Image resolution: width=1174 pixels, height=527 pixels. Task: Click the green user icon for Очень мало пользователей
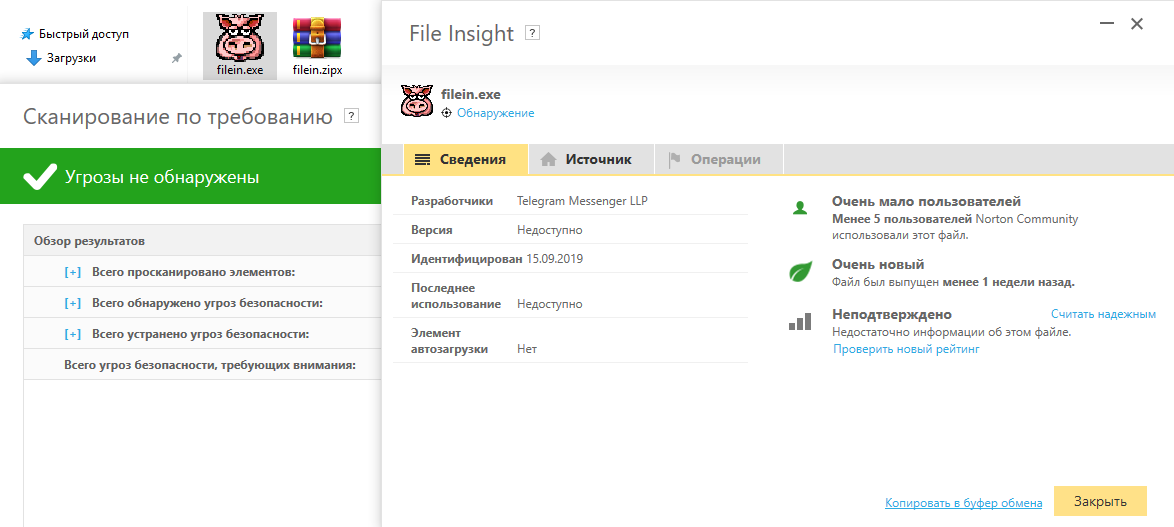(x=800, y=208)
